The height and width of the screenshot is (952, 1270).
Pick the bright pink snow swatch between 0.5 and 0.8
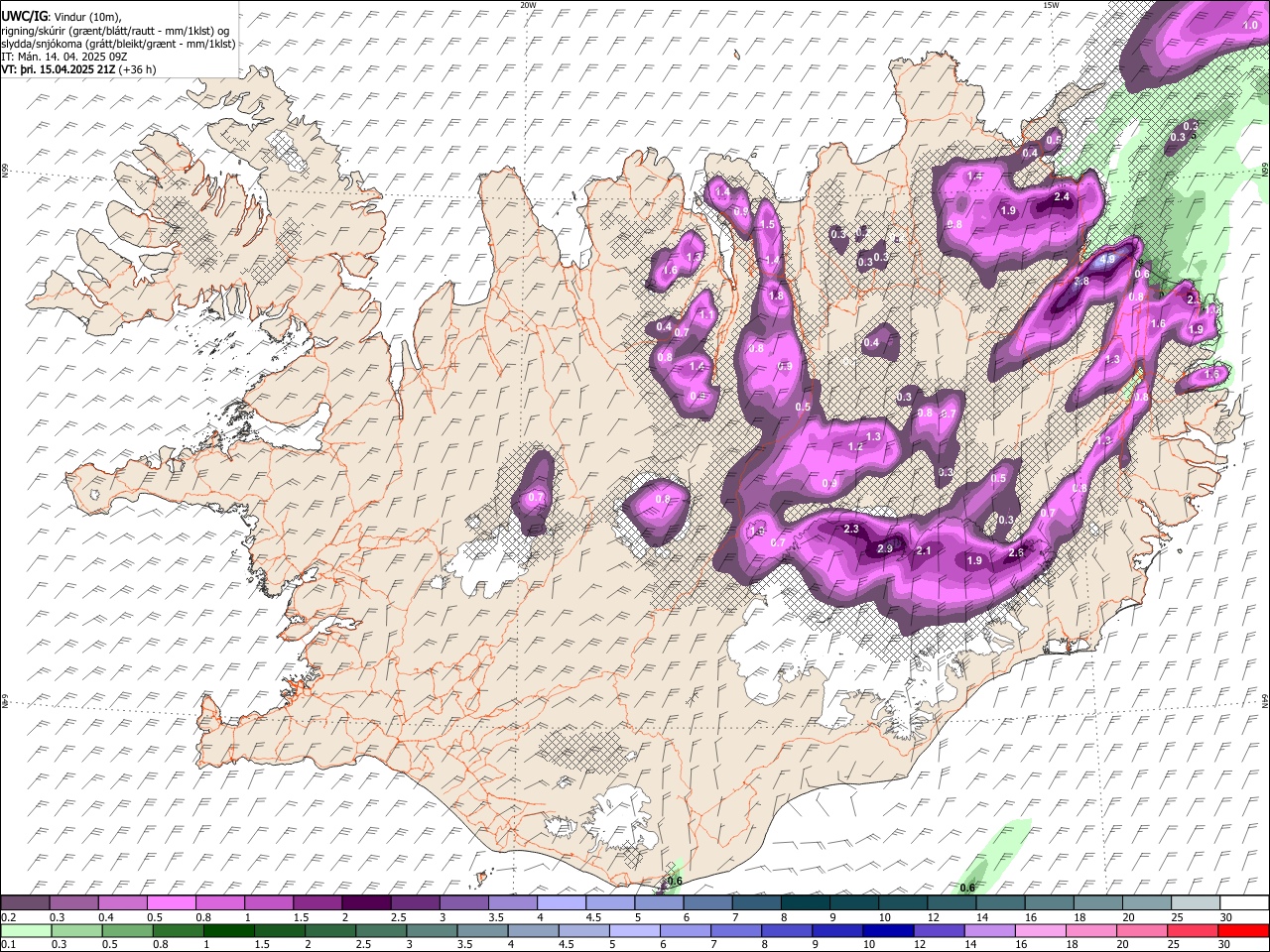(x=171, y=902)
